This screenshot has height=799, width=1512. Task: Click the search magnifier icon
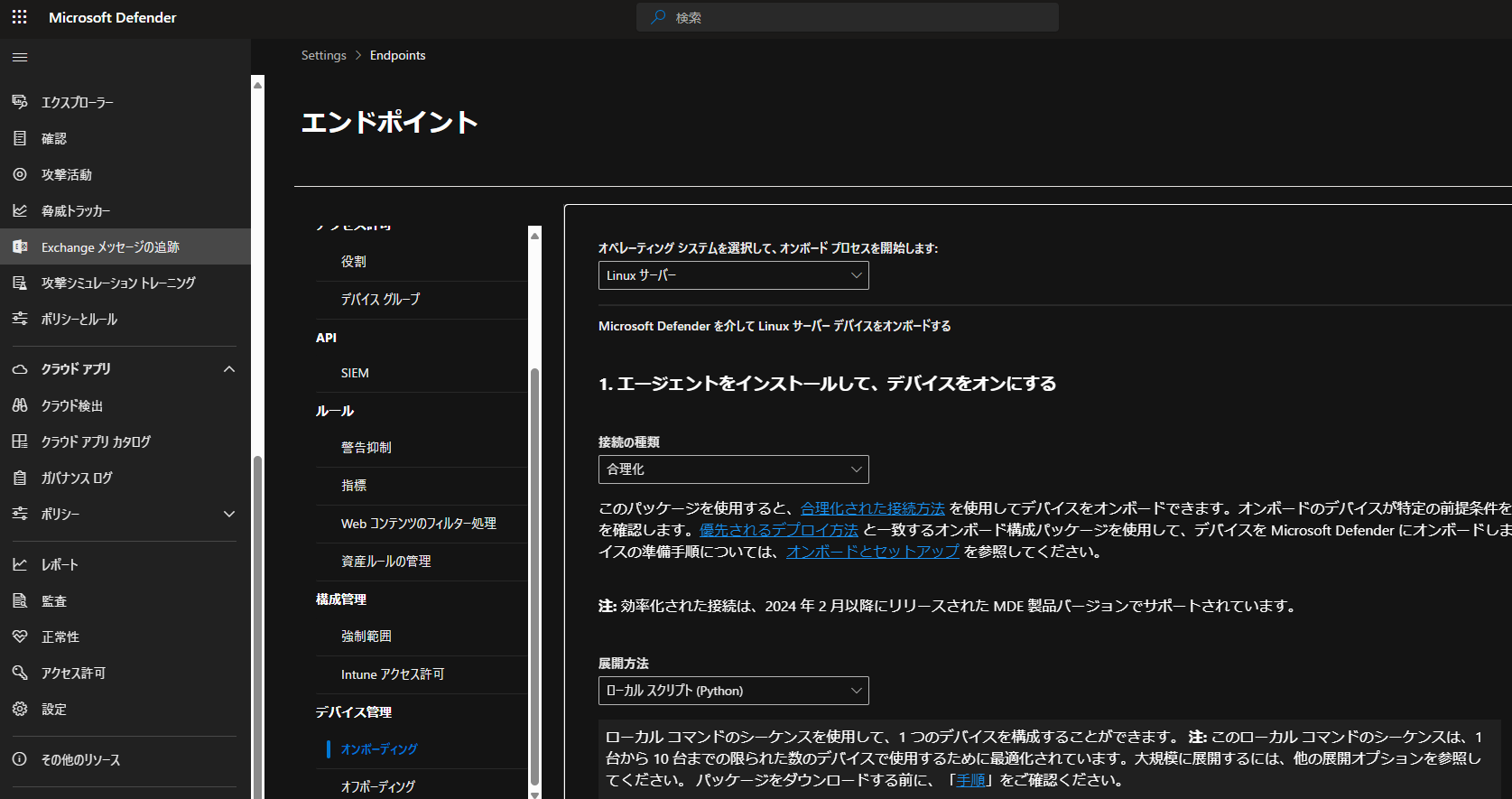[x=659, y=17]
